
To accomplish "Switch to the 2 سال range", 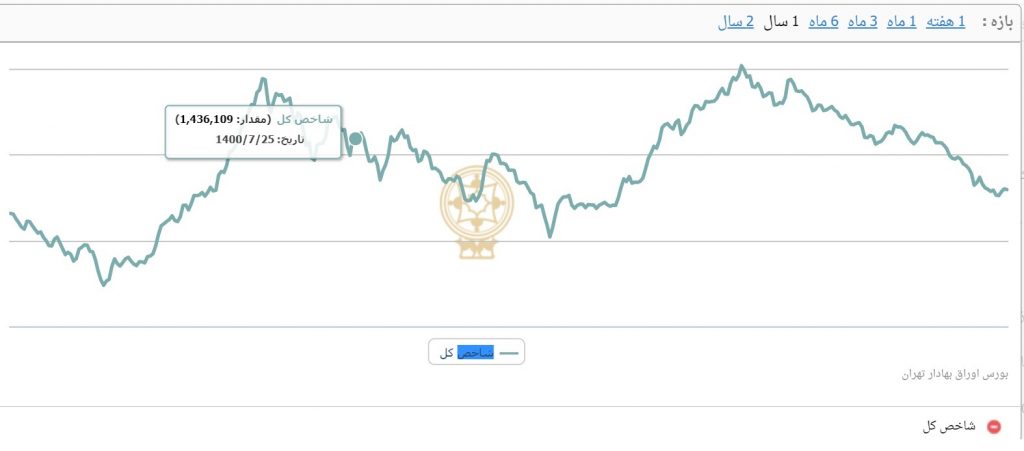I will point(736,21).
